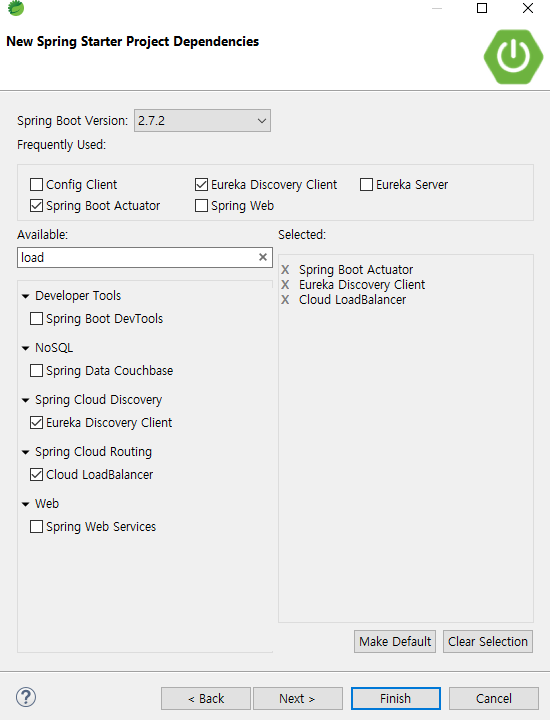
Task: Open the Spring Boot Version dropdown
Action: pyautogui.click(x=202, y=121)
